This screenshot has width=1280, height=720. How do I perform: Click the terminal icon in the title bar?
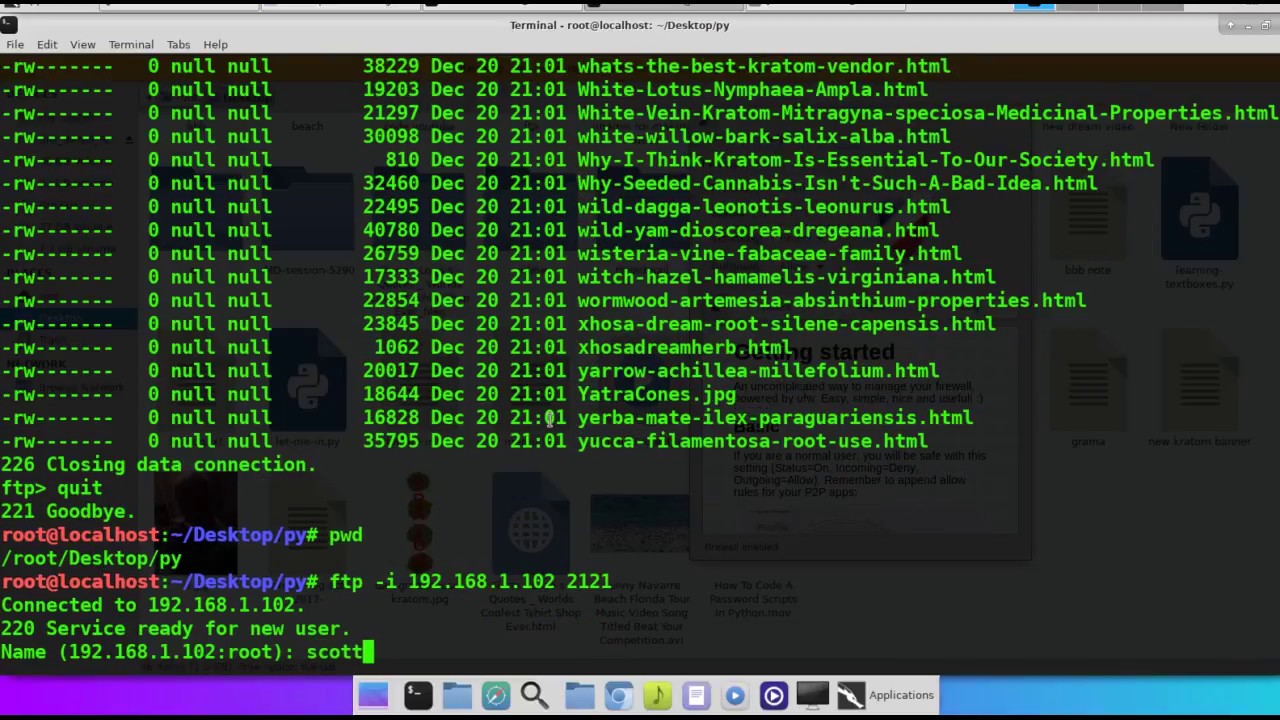click(9, 25)
